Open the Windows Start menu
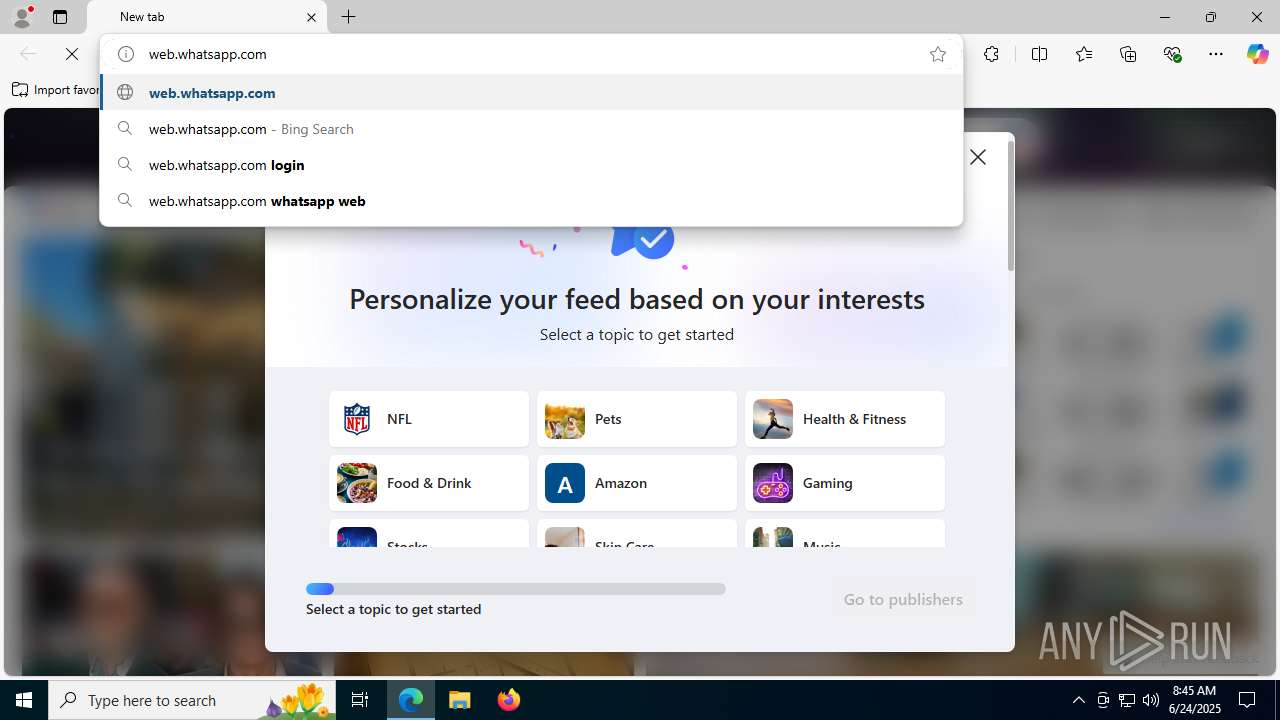1280x720 pixels. tap(24, 700)
